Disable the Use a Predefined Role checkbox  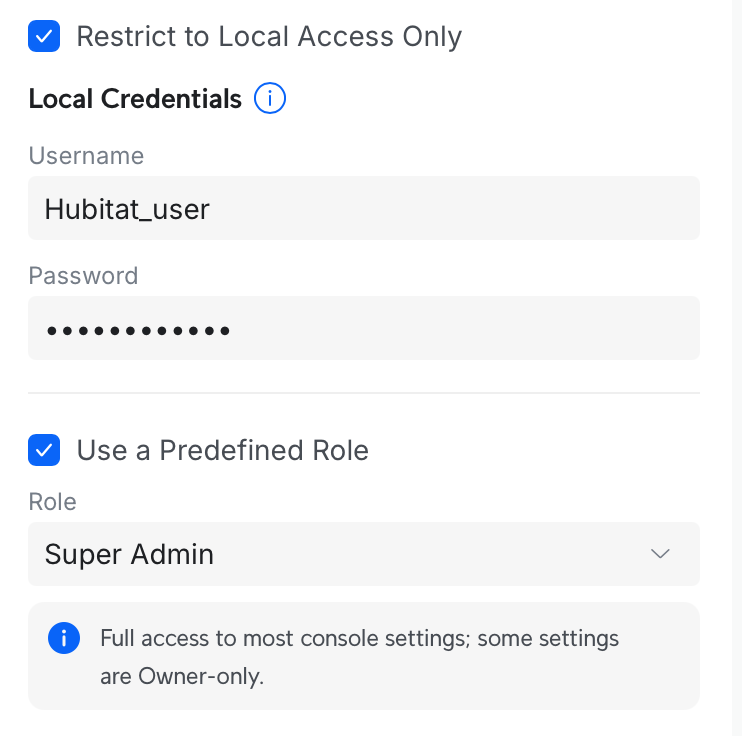click(44, 450)
